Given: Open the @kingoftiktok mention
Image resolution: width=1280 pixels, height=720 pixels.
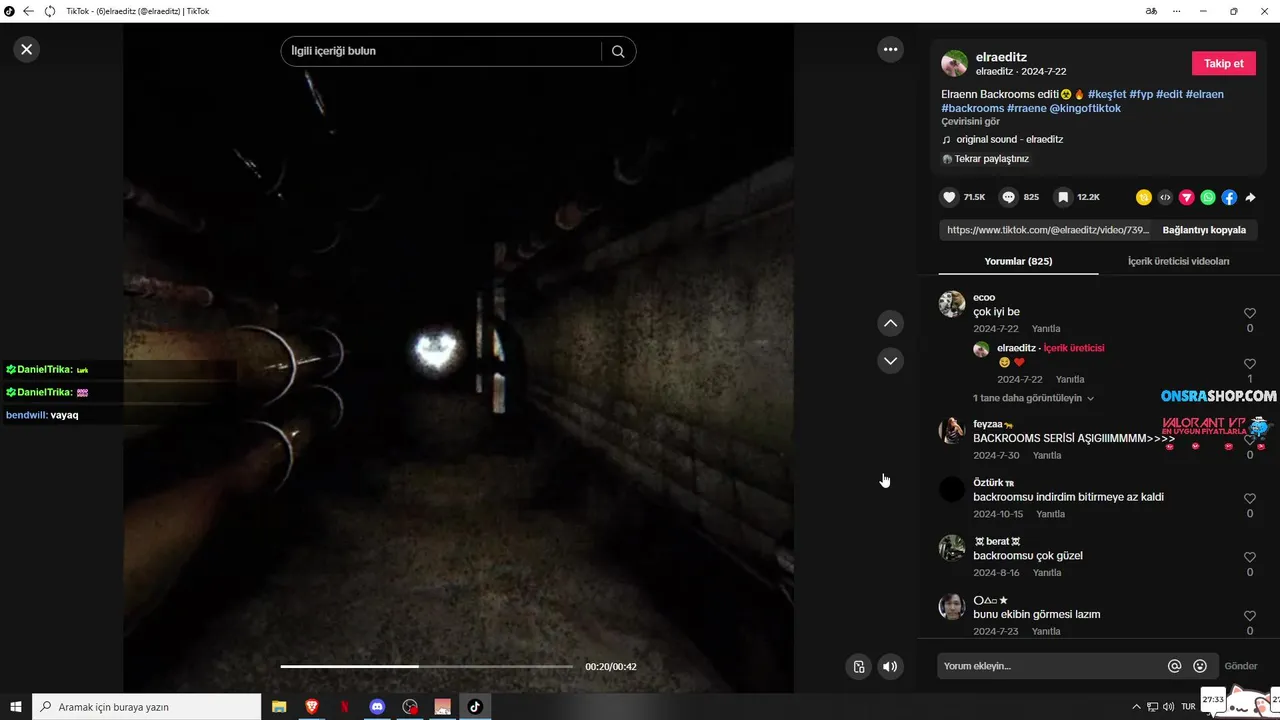Looking at the screenshot, I should tap(1085, 108).
